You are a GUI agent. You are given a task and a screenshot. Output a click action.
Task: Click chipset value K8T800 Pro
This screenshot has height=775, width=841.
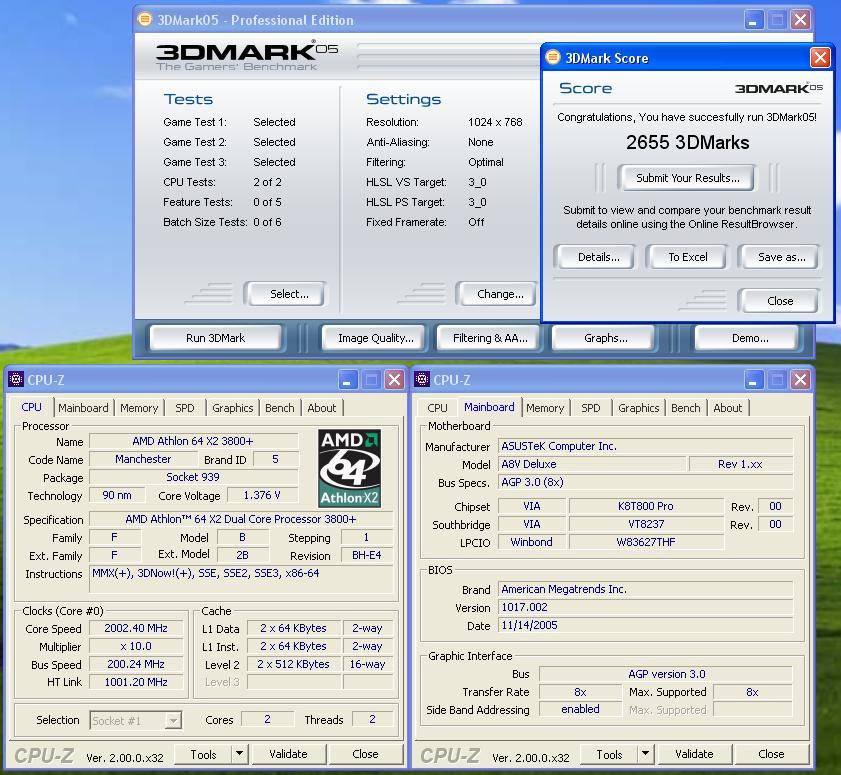[645, 506]
